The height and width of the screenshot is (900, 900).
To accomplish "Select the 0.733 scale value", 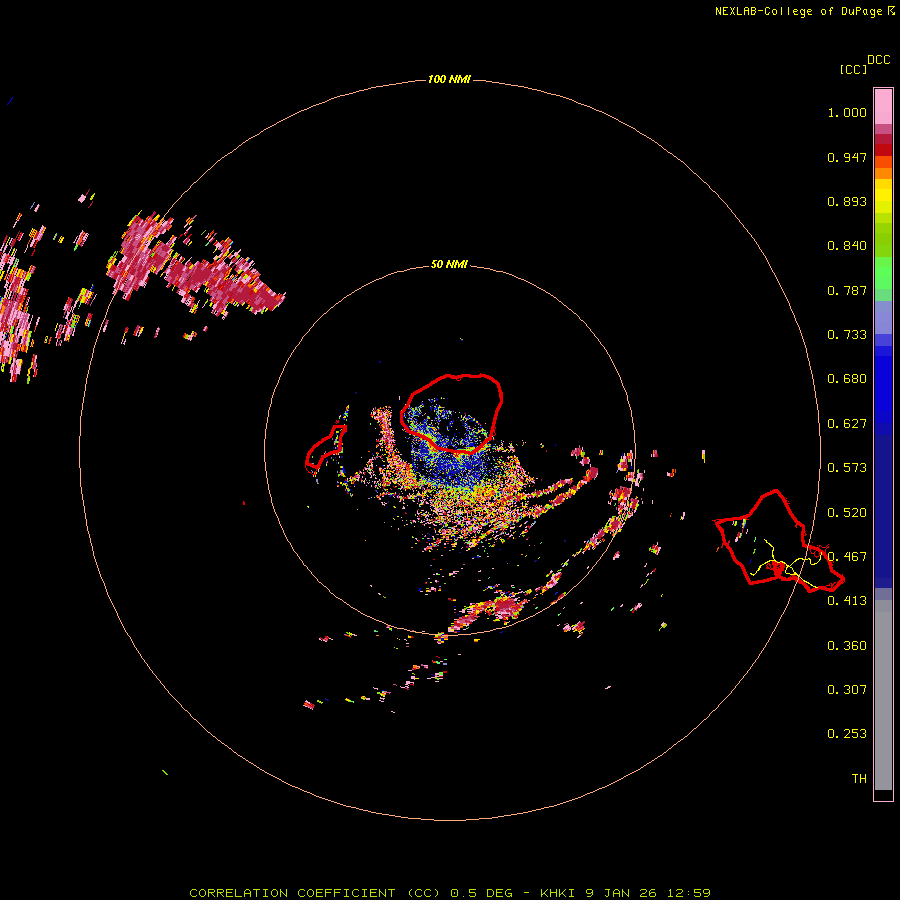I will click(x=847, y=335).
